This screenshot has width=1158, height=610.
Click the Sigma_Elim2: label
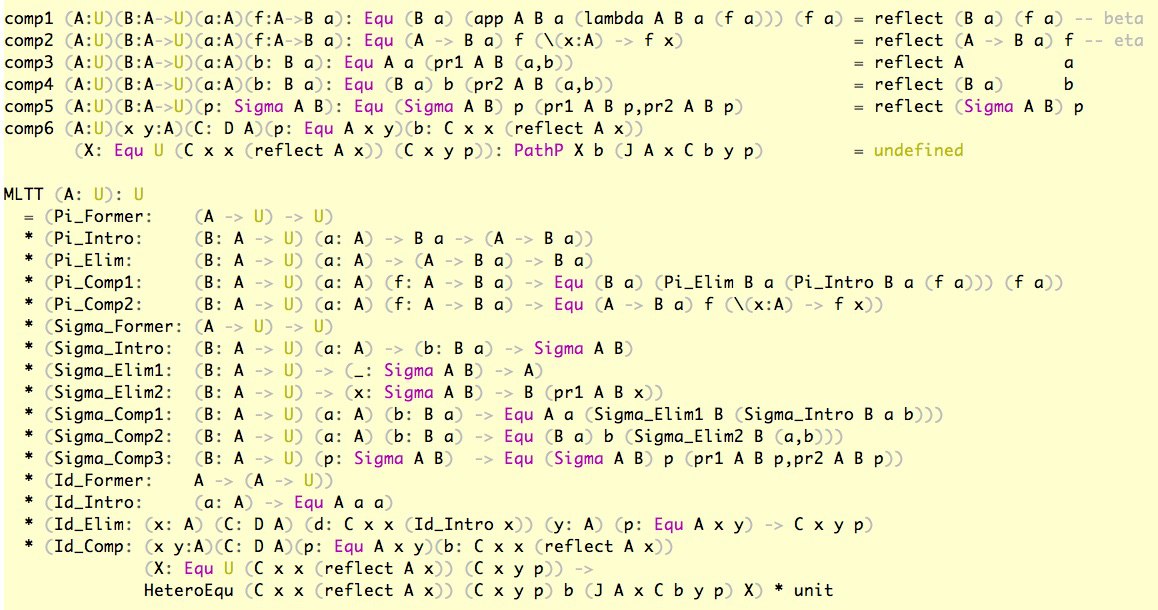click(x=113, y=393)
